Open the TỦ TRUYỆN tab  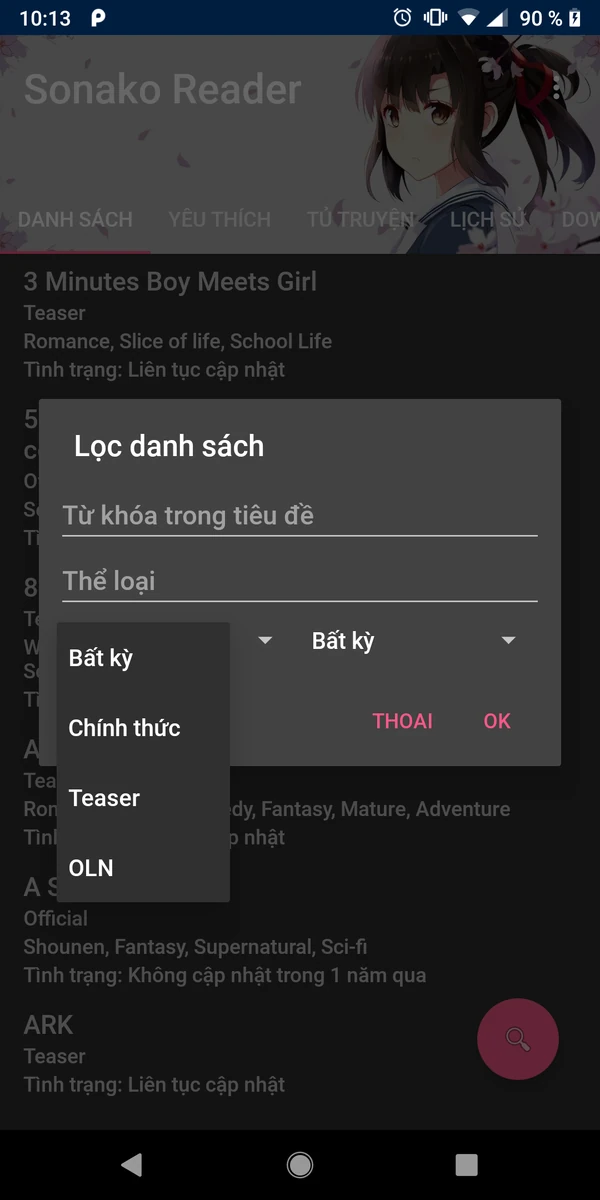pyautogui.click(x=361, y=219)
